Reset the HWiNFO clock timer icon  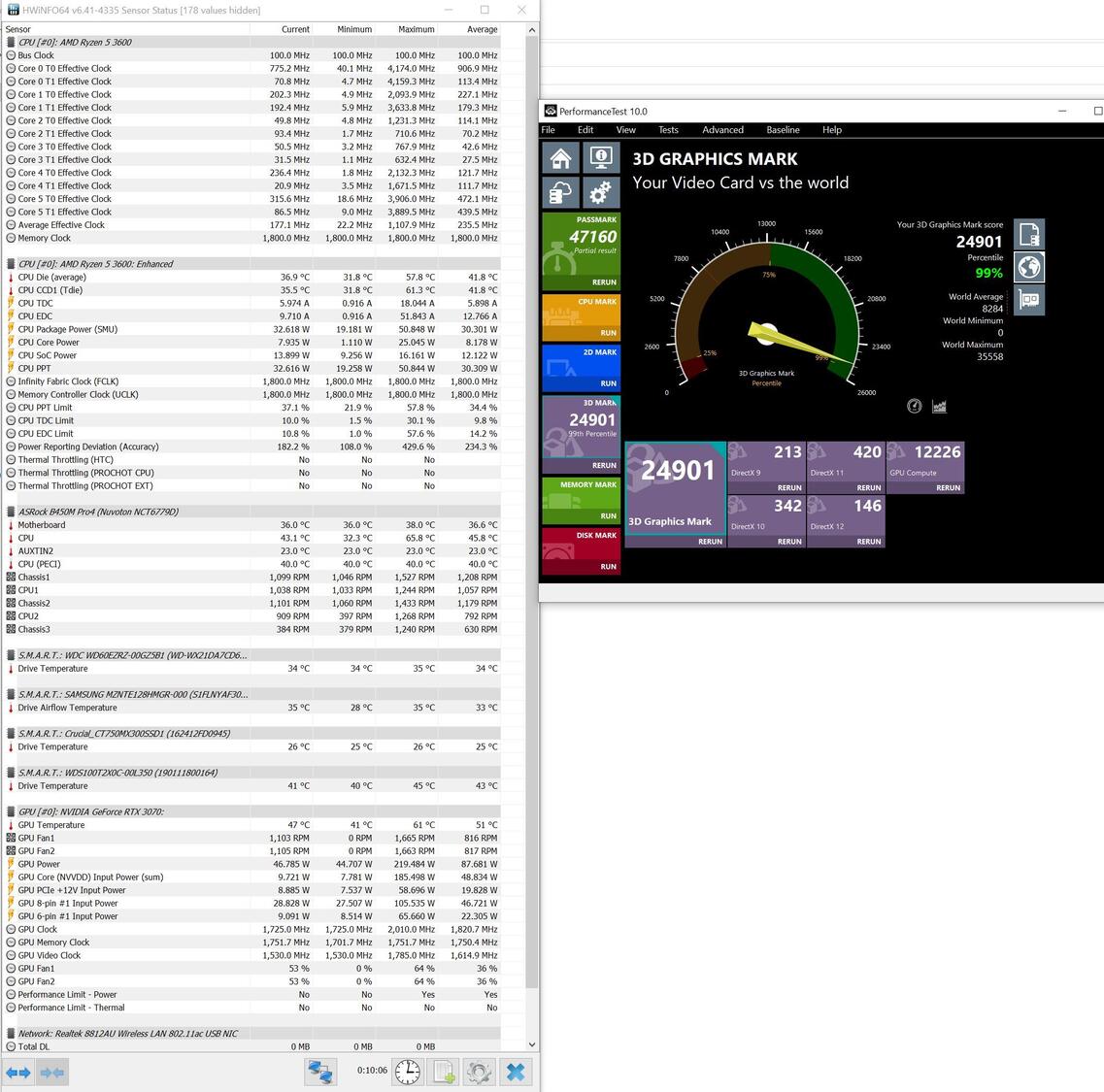tap(408, 1073)
